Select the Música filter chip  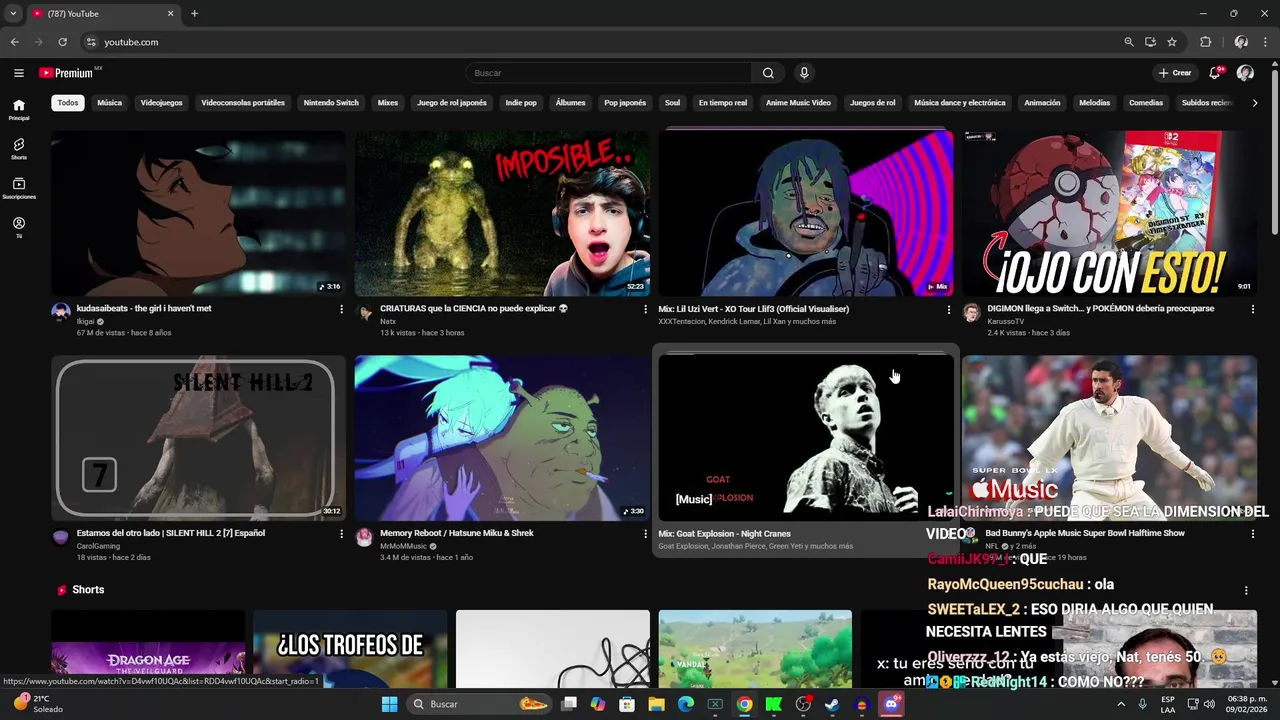tap(110, 103)
